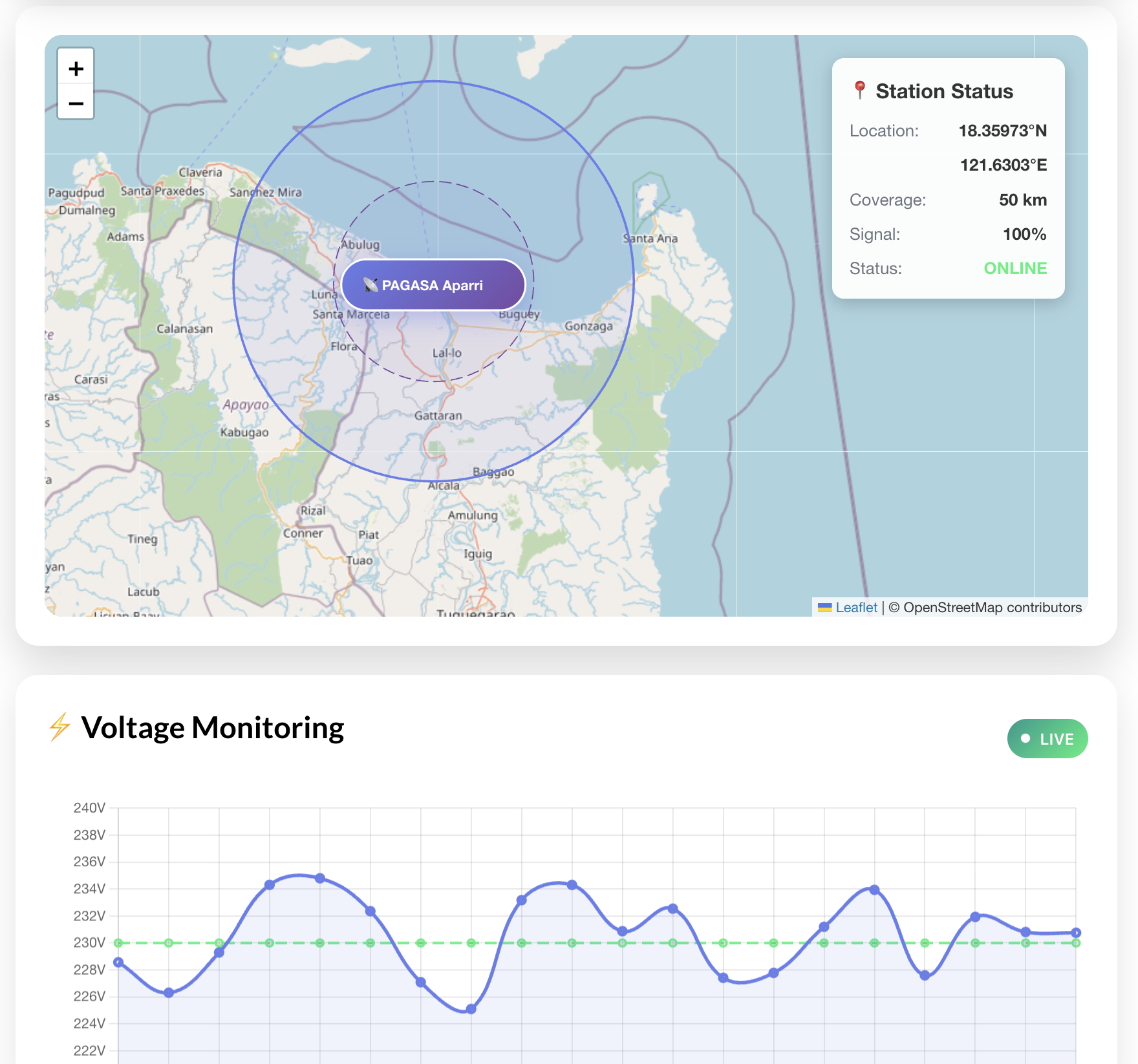
Task: Click the Santa Ana label on map
Action: (x=650, y=239)
